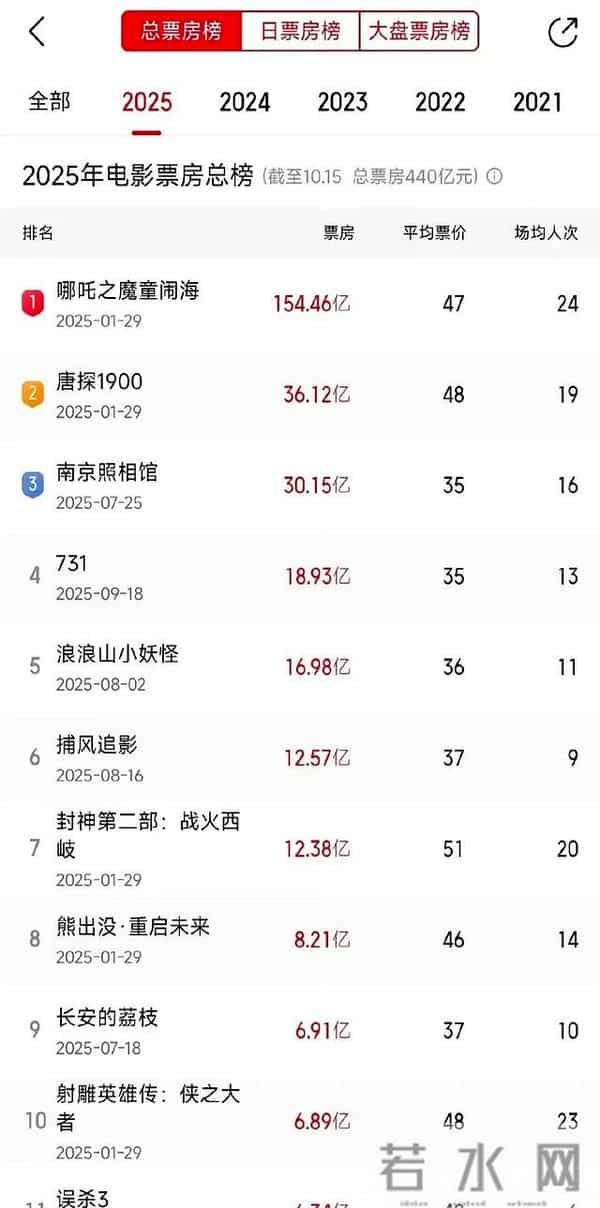Select the 2023 year tab
Screen dimensions: 600x1208
coord(342,102)
